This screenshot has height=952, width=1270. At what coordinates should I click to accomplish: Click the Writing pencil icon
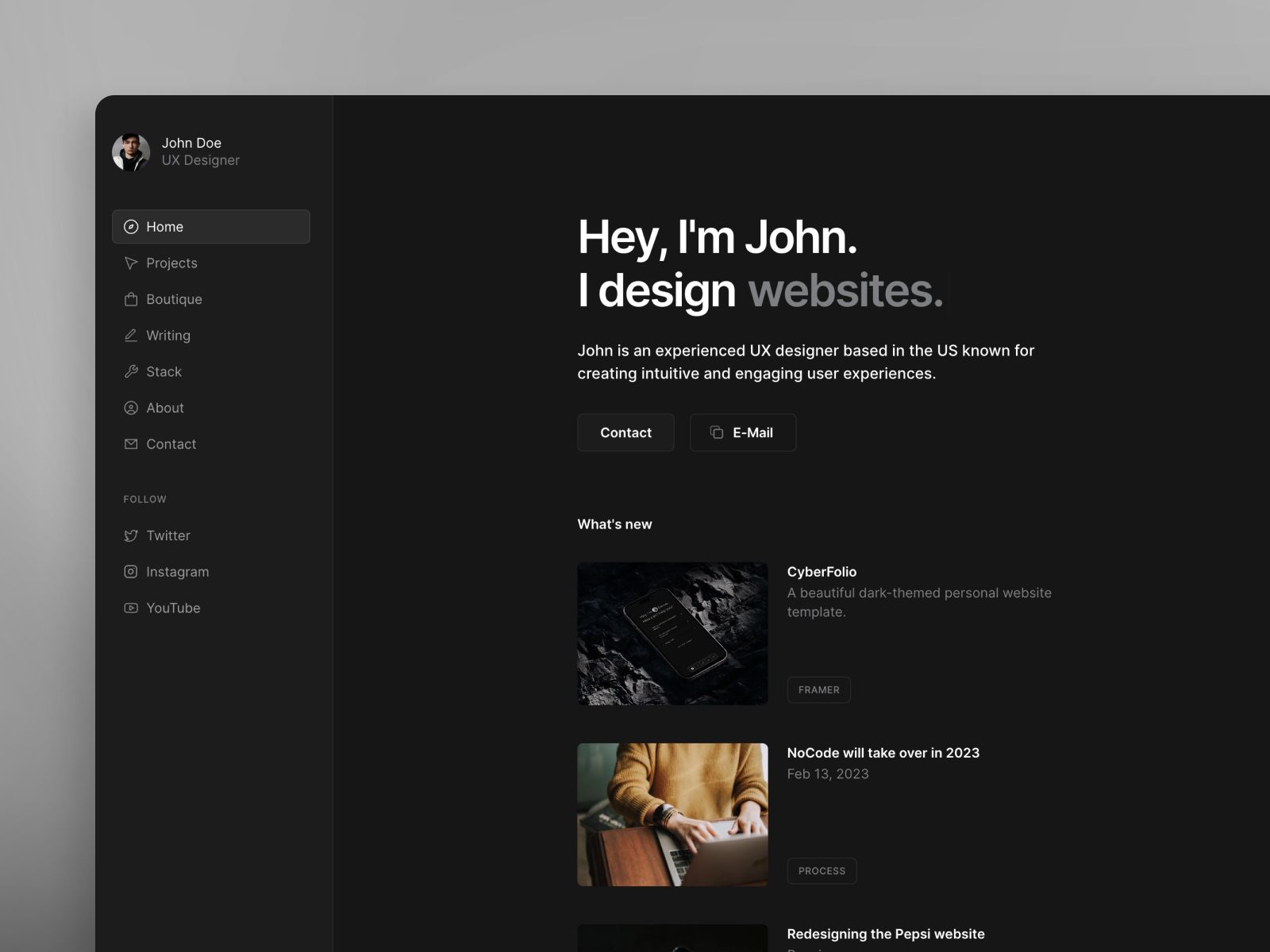tap(131, 336)
